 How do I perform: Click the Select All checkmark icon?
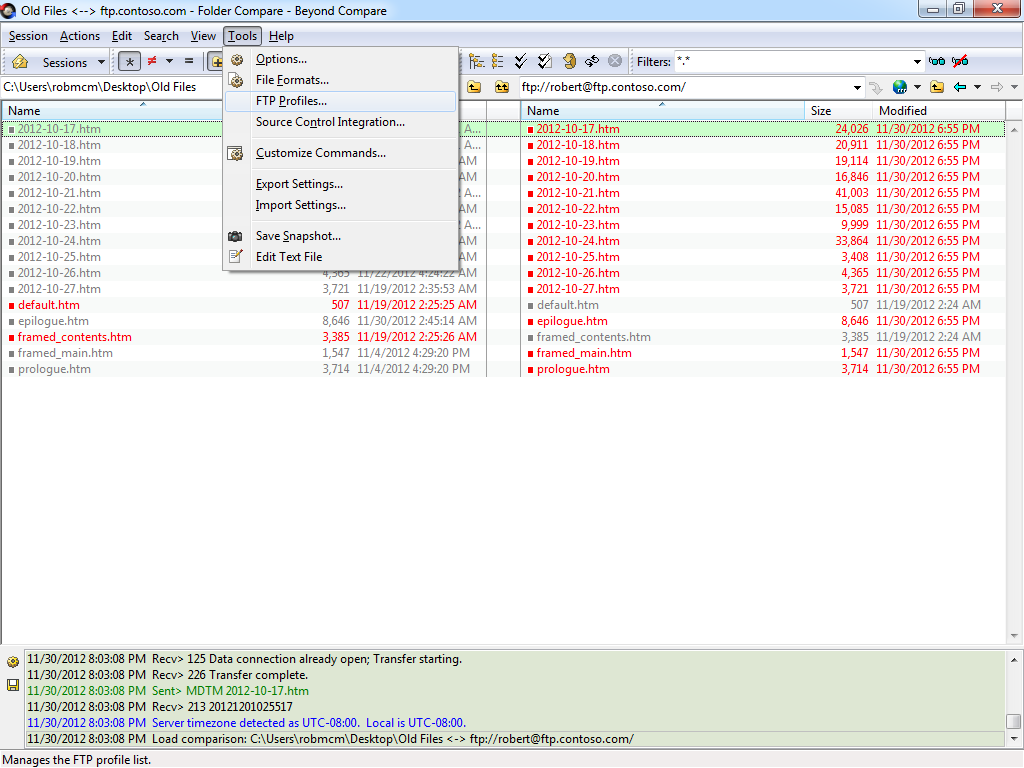tap(521, 61)
